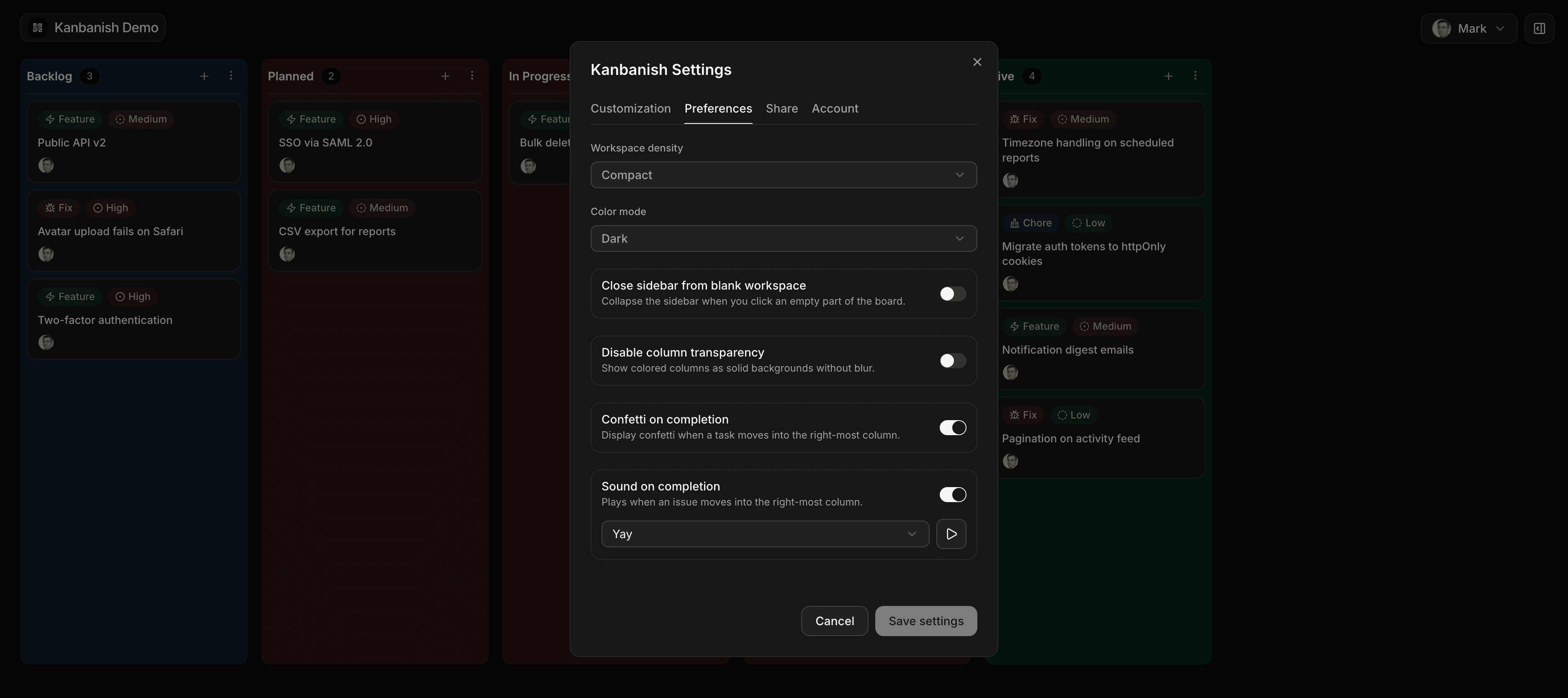
Task: Open Migrate auth tokens to httpOnly cookies
Action: click(1100, 253)
